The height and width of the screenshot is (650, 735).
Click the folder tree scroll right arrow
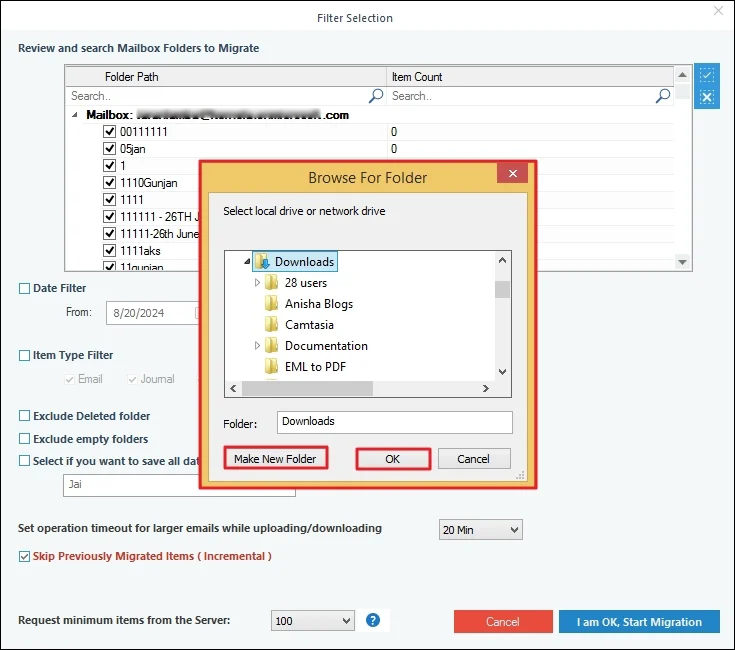[486, 389]
